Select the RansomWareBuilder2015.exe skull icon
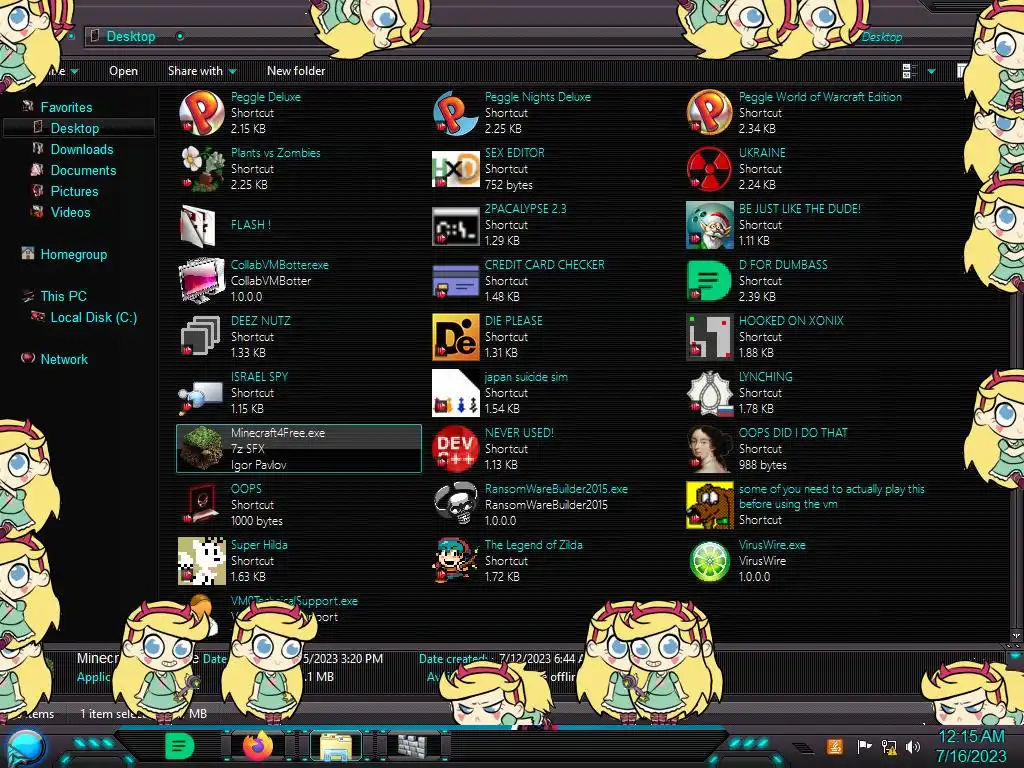The height and width of the screenshot is (768, 1024). click(x=456, y=504)
